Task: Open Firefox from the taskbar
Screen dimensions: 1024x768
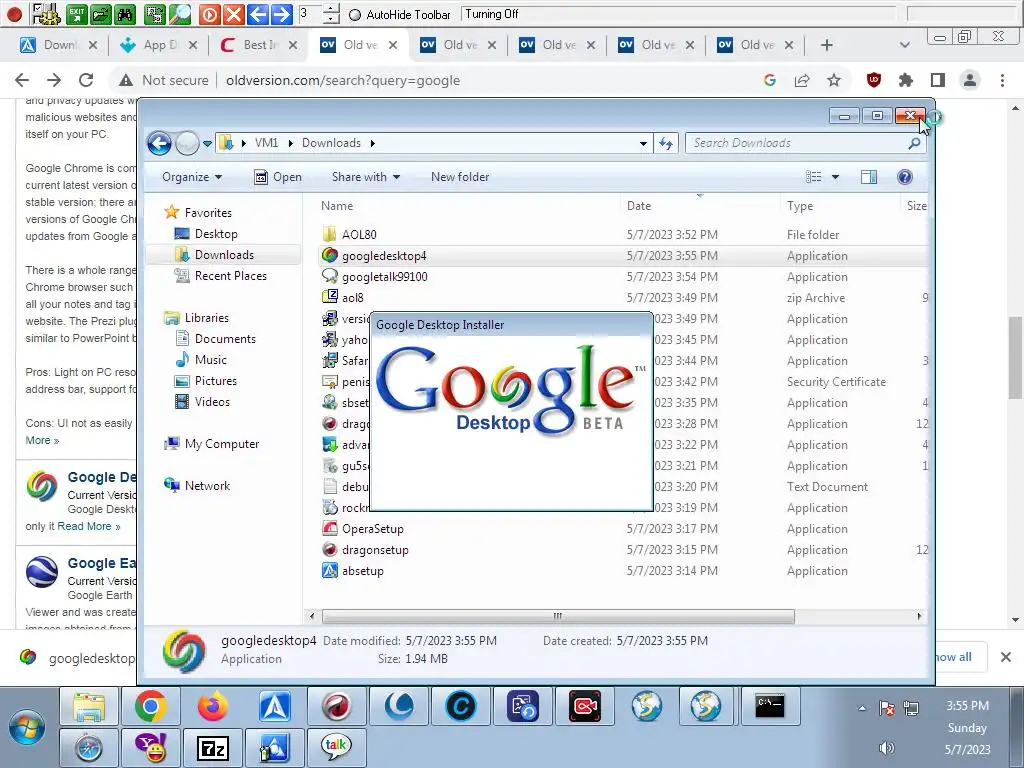Action: coord(212,706)
